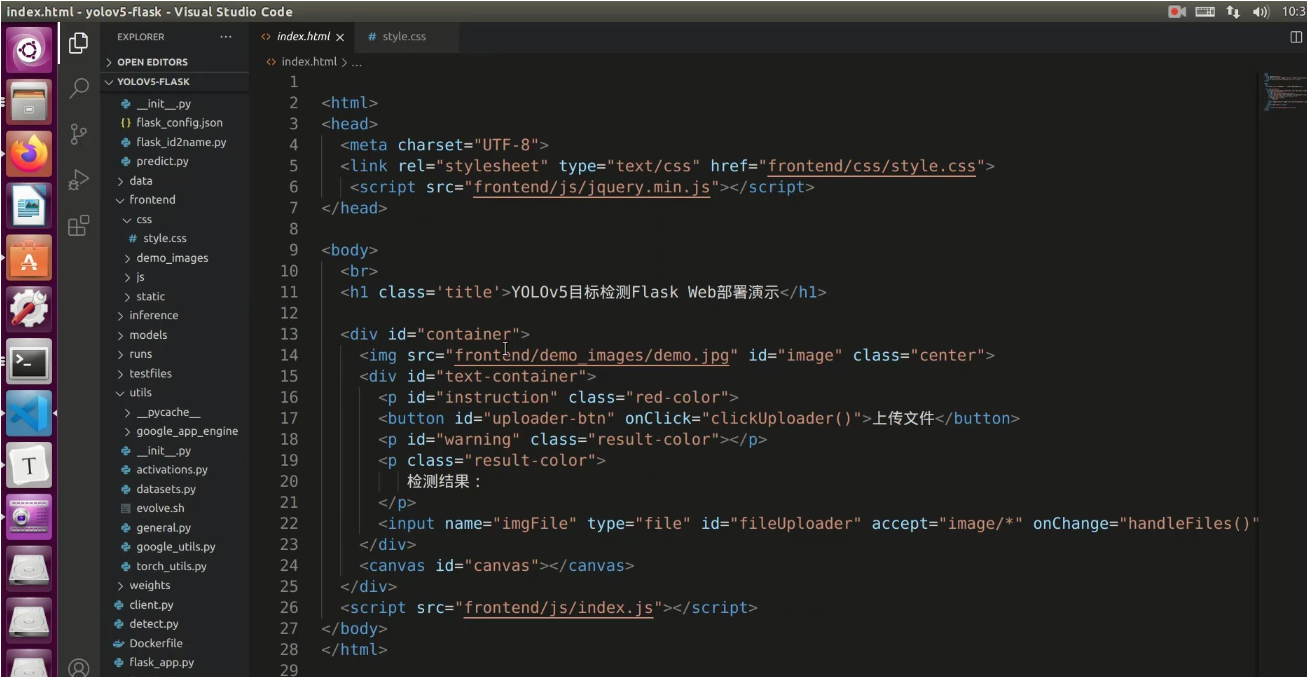Viewport: 1307px width, 677px height.
Task: Open the Explorer view in the activity bar
Action: (x=79, y=43)
